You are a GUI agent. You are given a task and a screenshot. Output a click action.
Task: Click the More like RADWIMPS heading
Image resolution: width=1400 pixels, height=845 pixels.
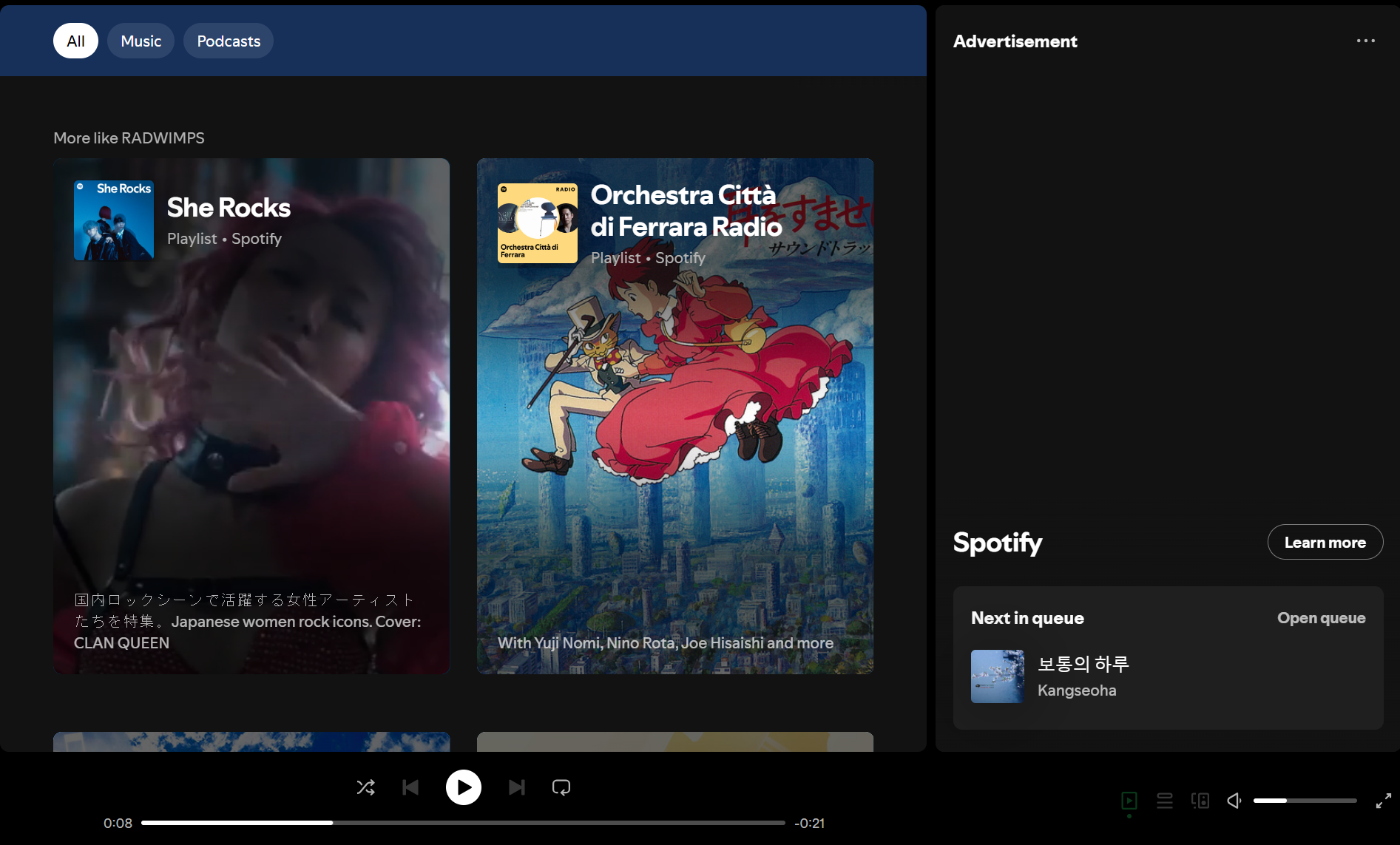(129, 138)
